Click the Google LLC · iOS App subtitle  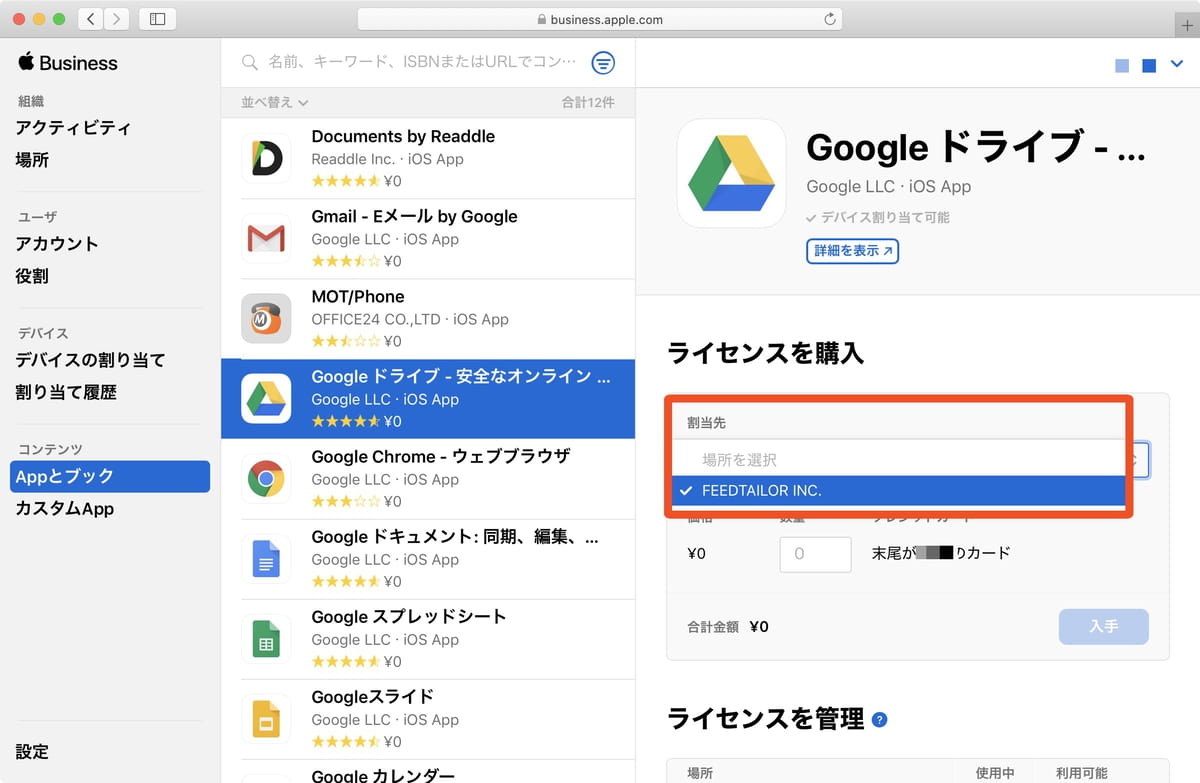click(x=888, y=186)
